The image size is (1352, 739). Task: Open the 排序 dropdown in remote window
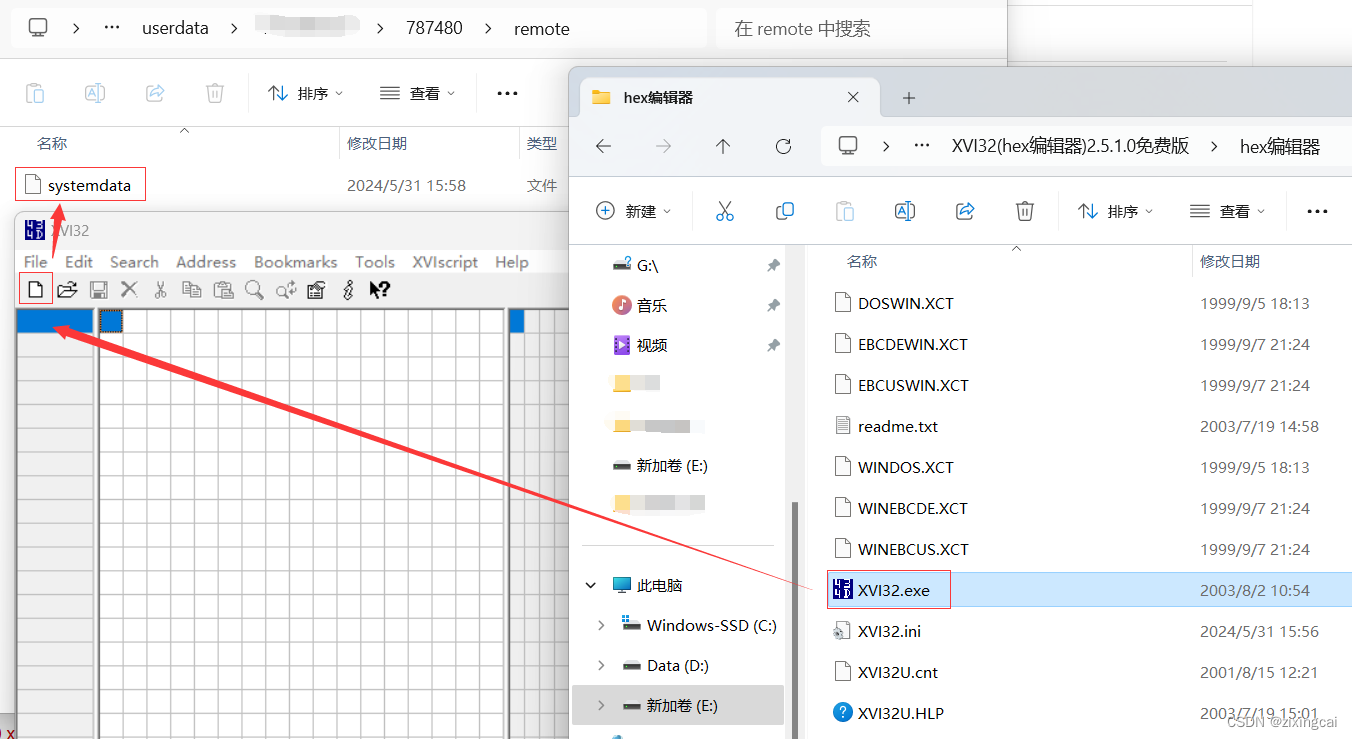point(305,93)
